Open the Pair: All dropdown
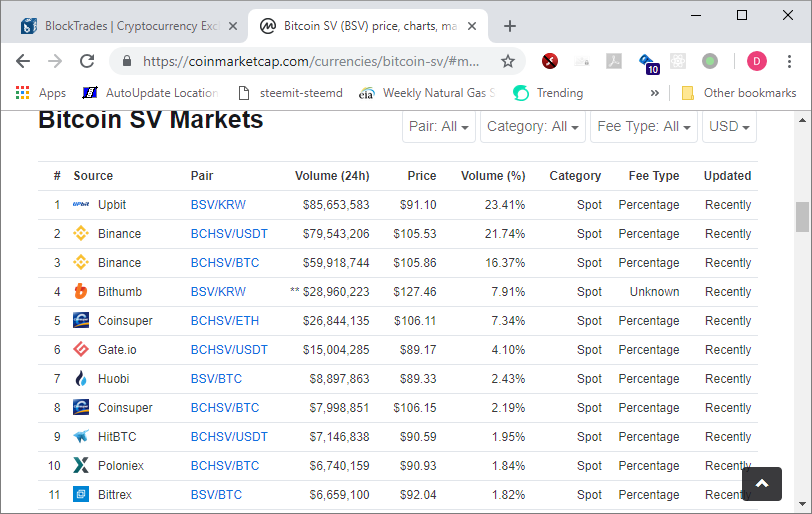 coord(439,126)
